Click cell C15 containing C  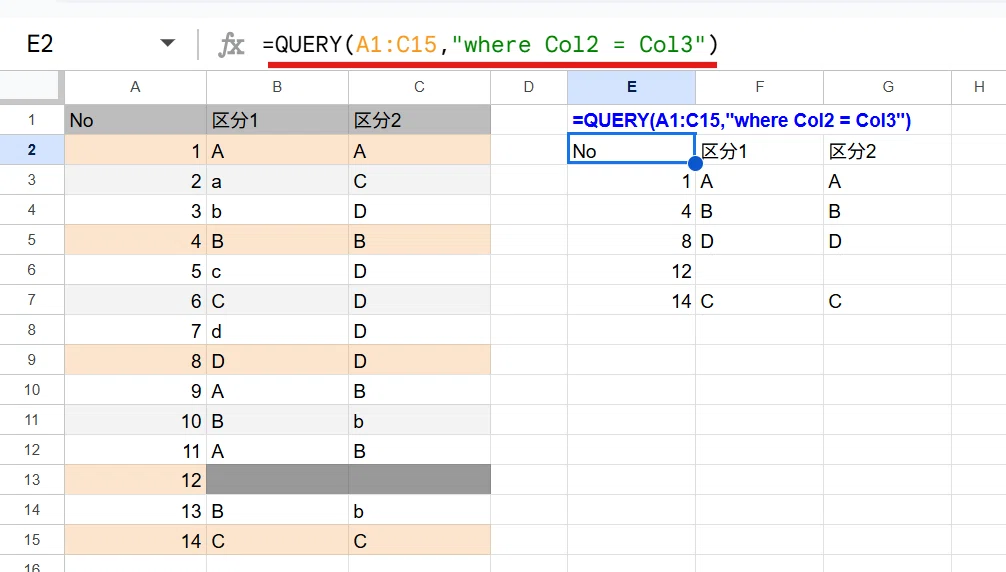pyautogui.click(x=419, y=540)
